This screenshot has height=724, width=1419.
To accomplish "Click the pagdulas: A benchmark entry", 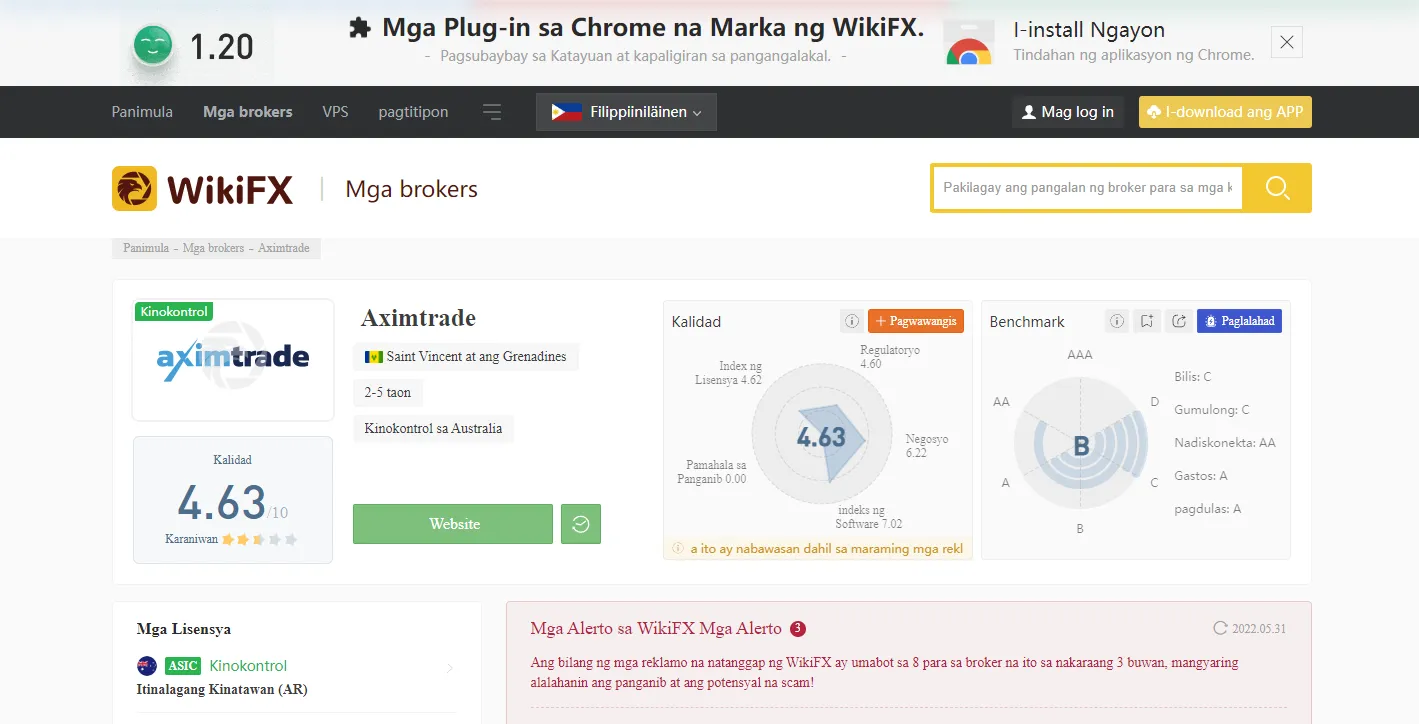I will 1208,509.
